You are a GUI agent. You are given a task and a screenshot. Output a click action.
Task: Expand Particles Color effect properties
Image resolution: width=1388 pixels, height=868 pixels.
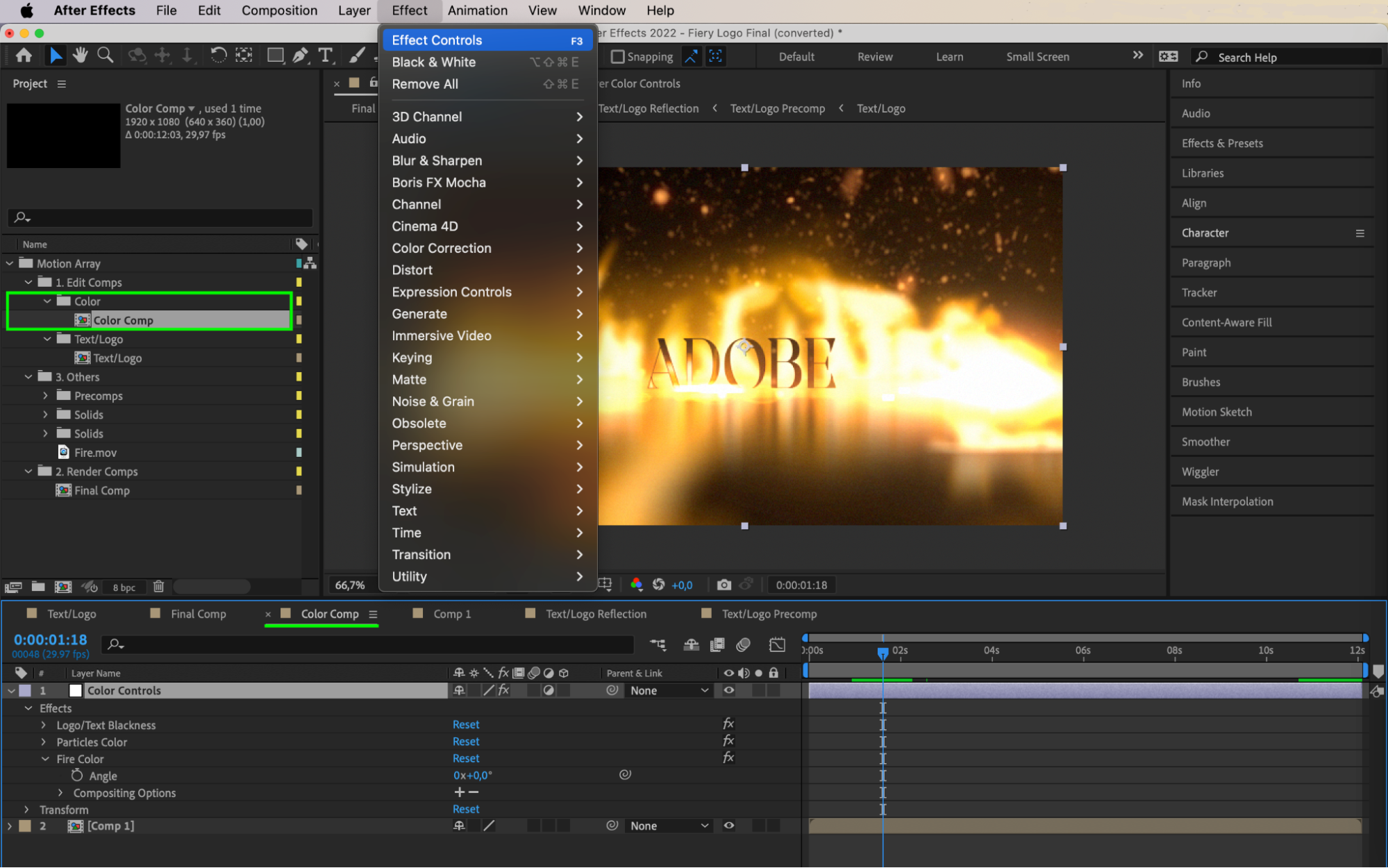44,742
